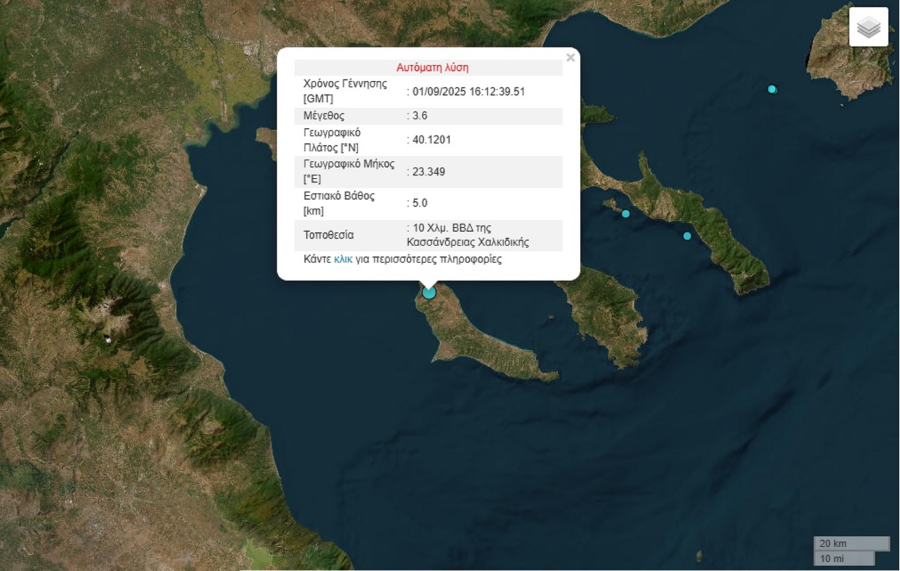Click the location text 'Κασσάνδρειας Χαλκιδικής'

pyautogui.click(x=467, y=242)
